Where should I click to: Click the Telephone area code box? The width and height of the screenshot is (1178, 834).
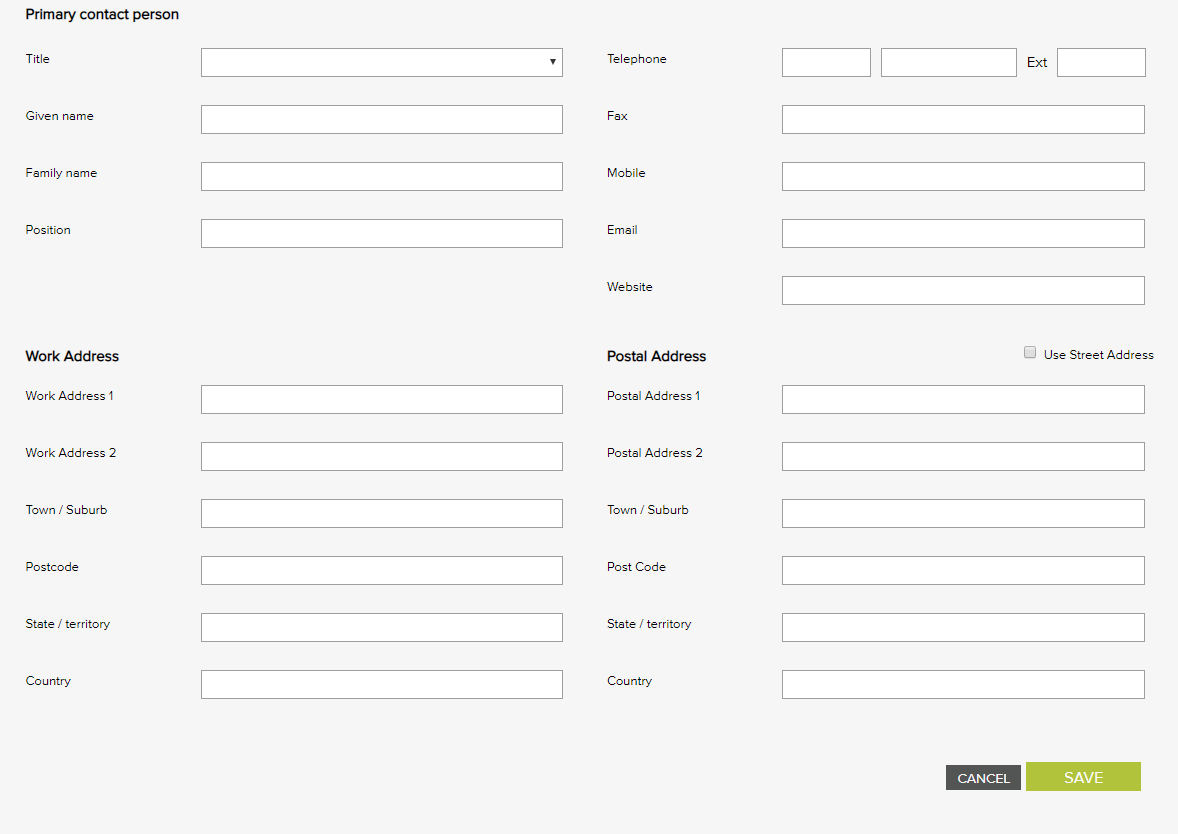(x=826, y=62)
